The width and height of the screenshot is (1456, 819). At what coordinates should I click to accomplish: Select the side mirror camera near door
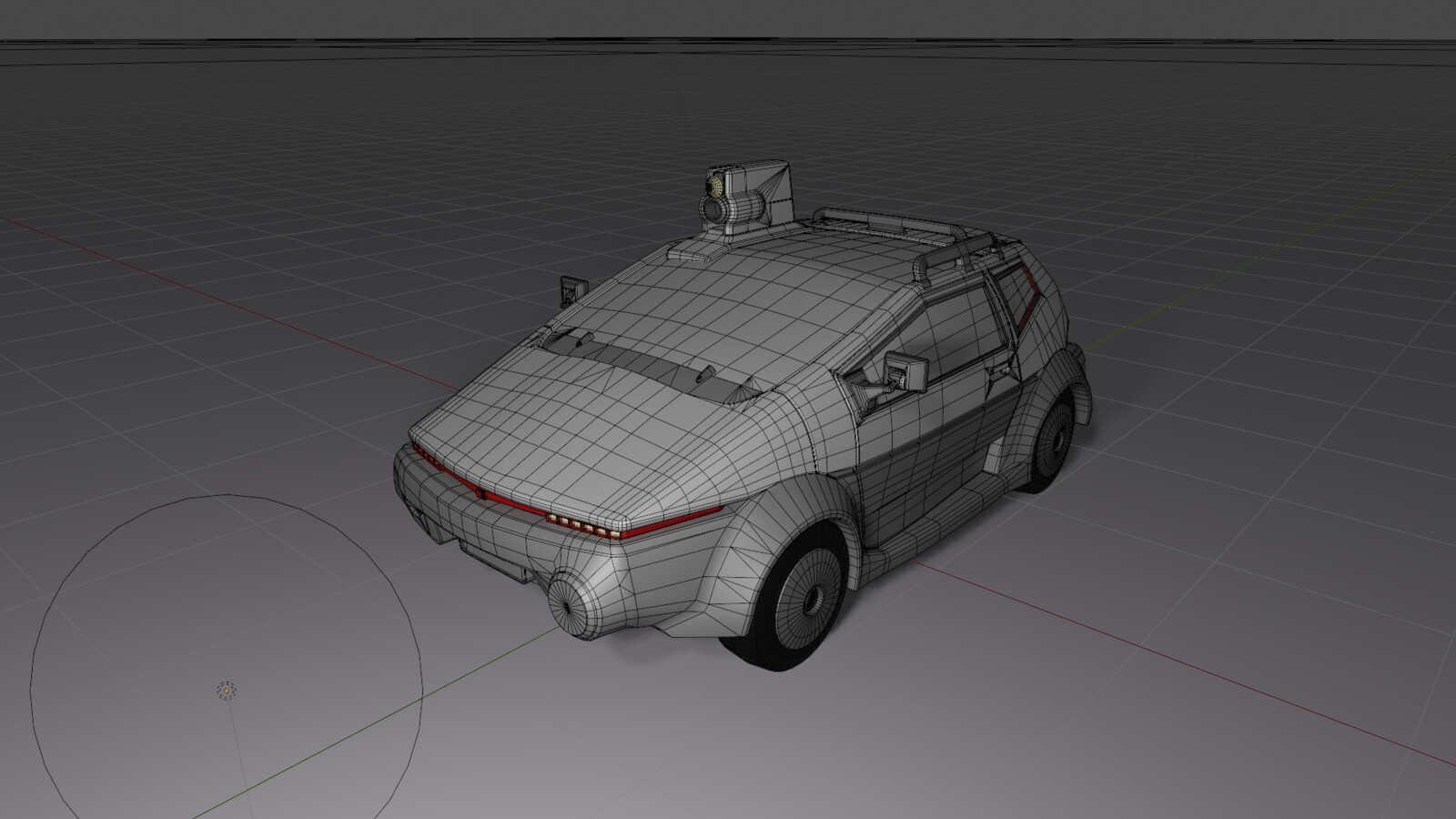(x=905, y=371)
